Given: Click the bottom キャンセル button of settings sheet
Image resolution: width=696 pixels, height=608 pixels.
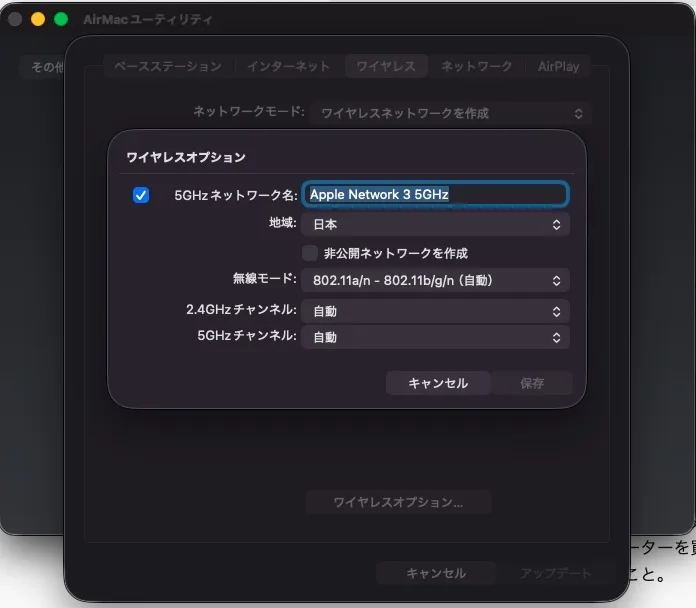Looking at the screenshot, I should (436, 573).
